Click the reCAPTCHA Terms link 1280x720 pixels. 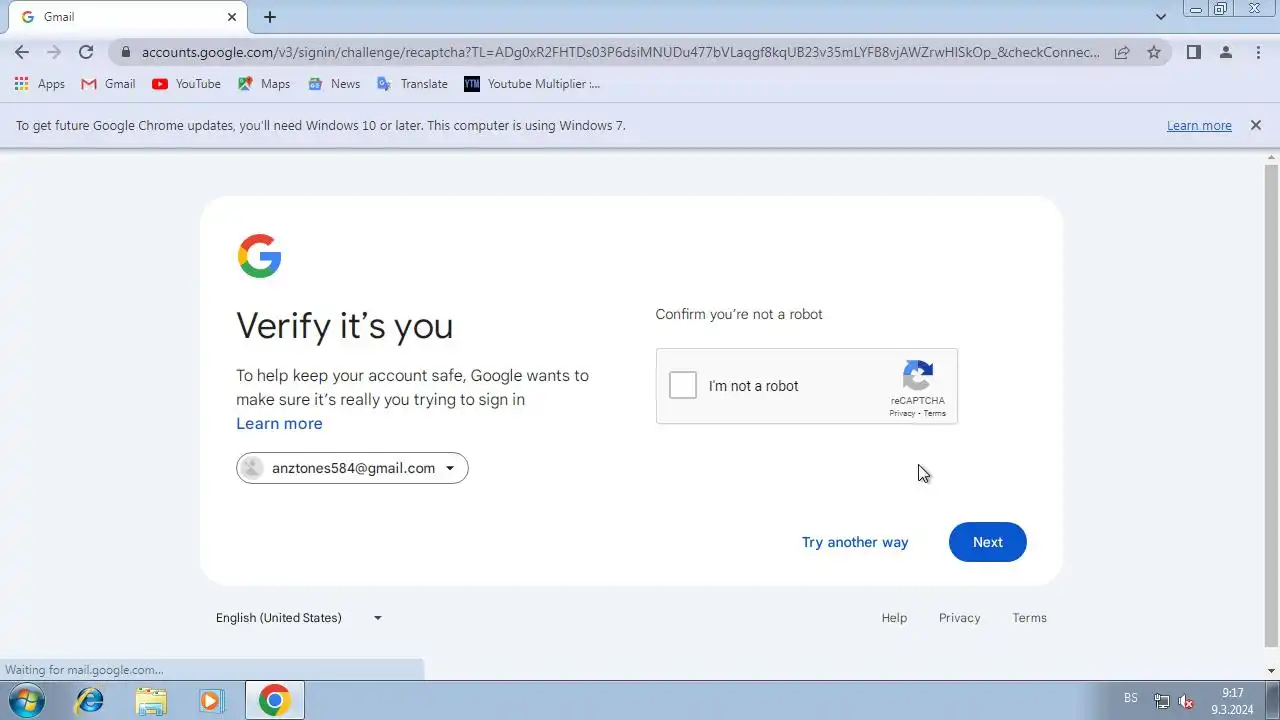(935, 413)
